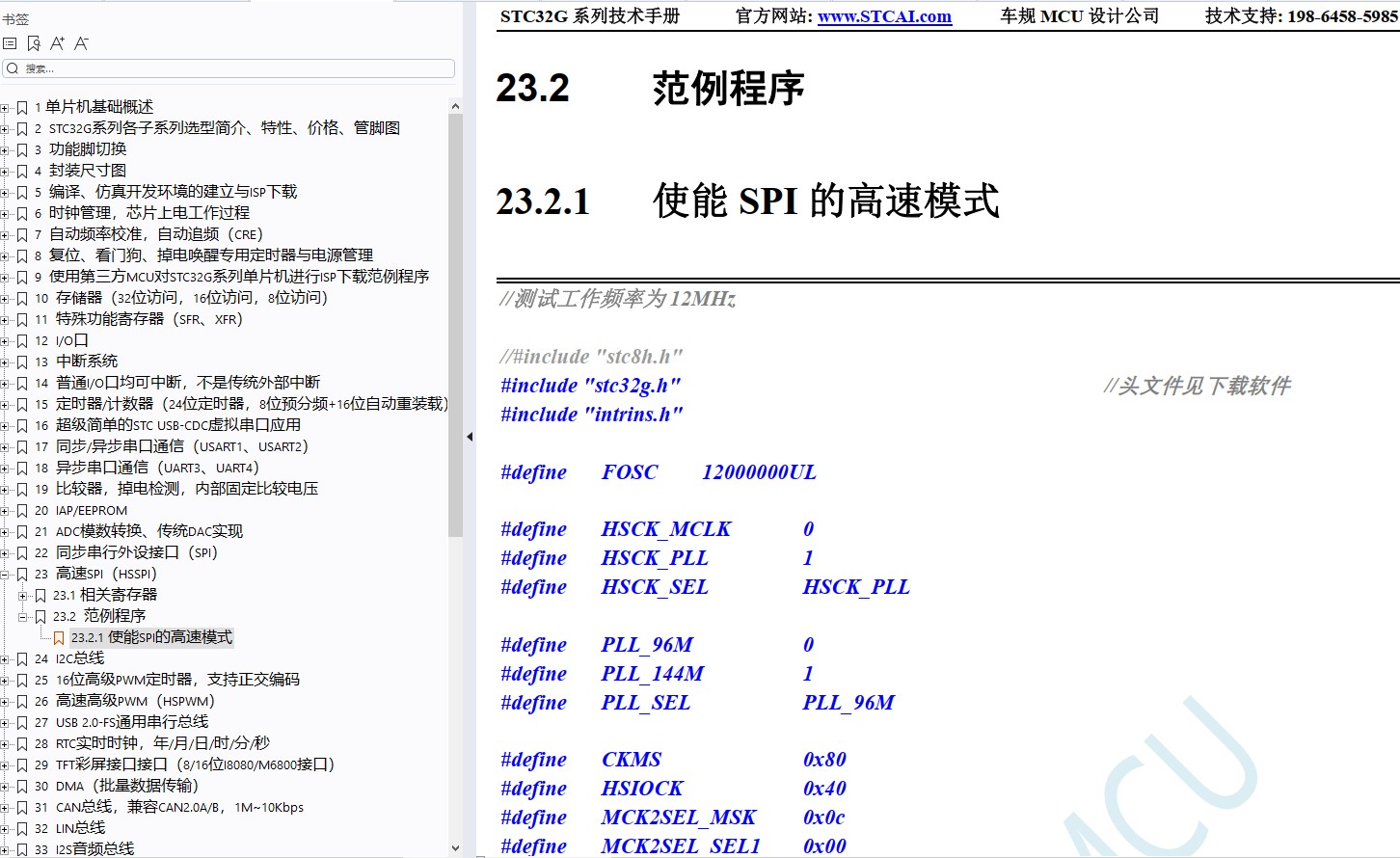Click bookmark icon beside 7 自动频率校准
1400x858 pixels.
22,234
